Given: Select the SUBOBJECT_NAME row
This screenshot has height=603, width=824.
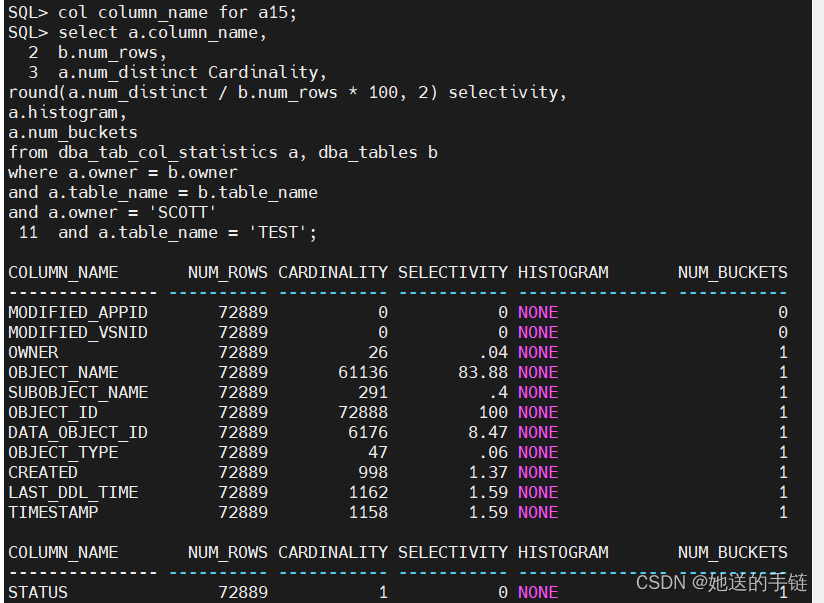Looking at the screenshot, I should tap(78, 392).
